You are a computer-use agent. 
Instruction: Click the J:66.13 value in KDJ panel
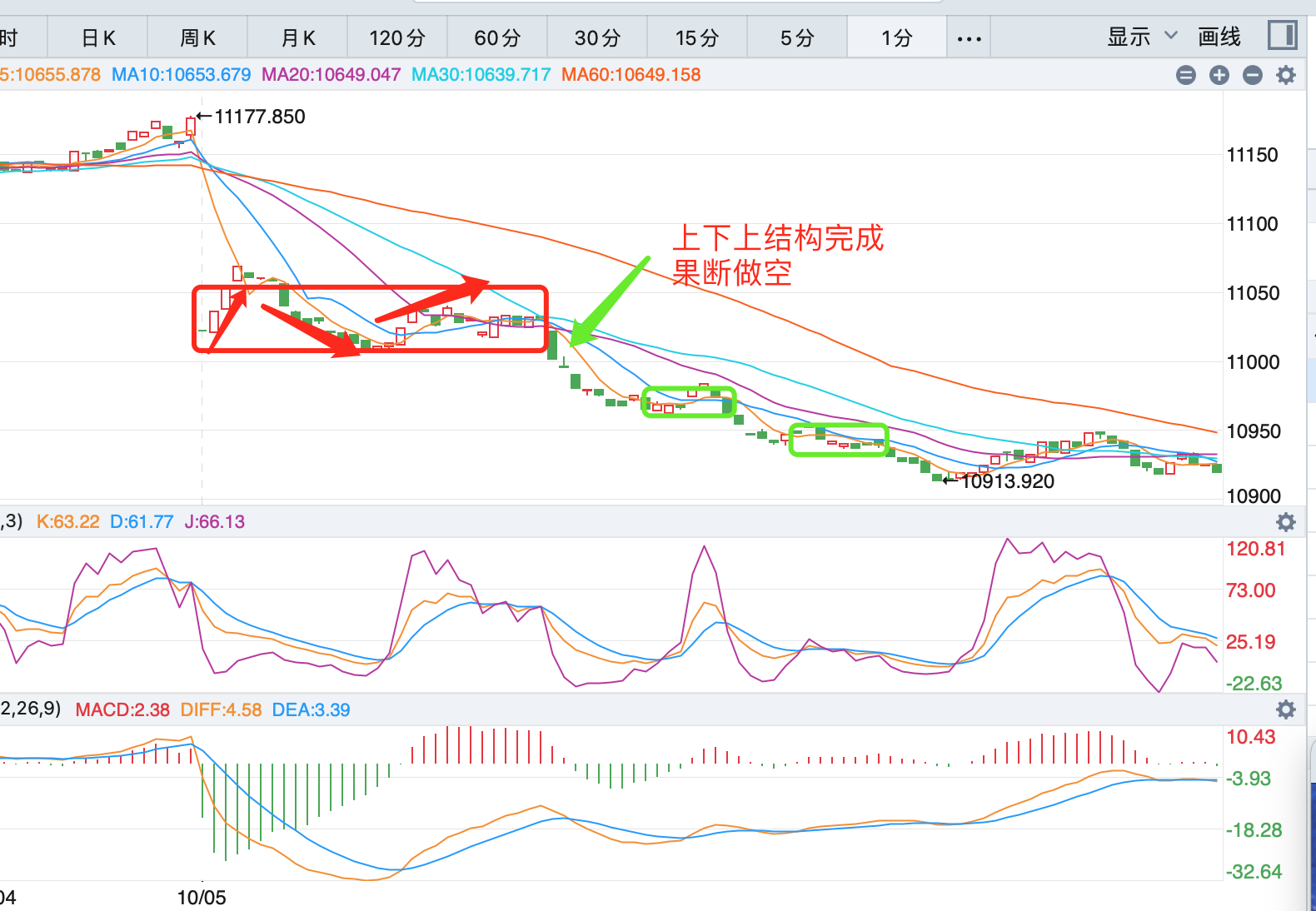pos(215,522)
